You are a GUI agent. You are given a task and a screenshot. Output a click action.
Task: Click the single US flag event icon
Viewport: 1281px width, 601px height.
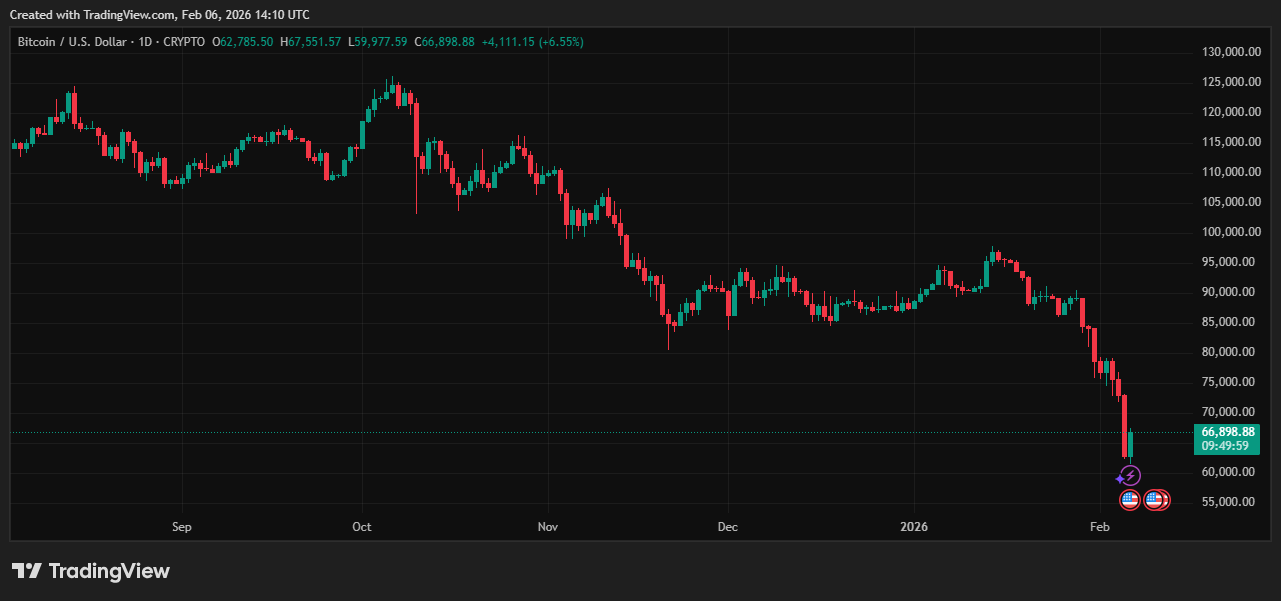coord(1130,499)
